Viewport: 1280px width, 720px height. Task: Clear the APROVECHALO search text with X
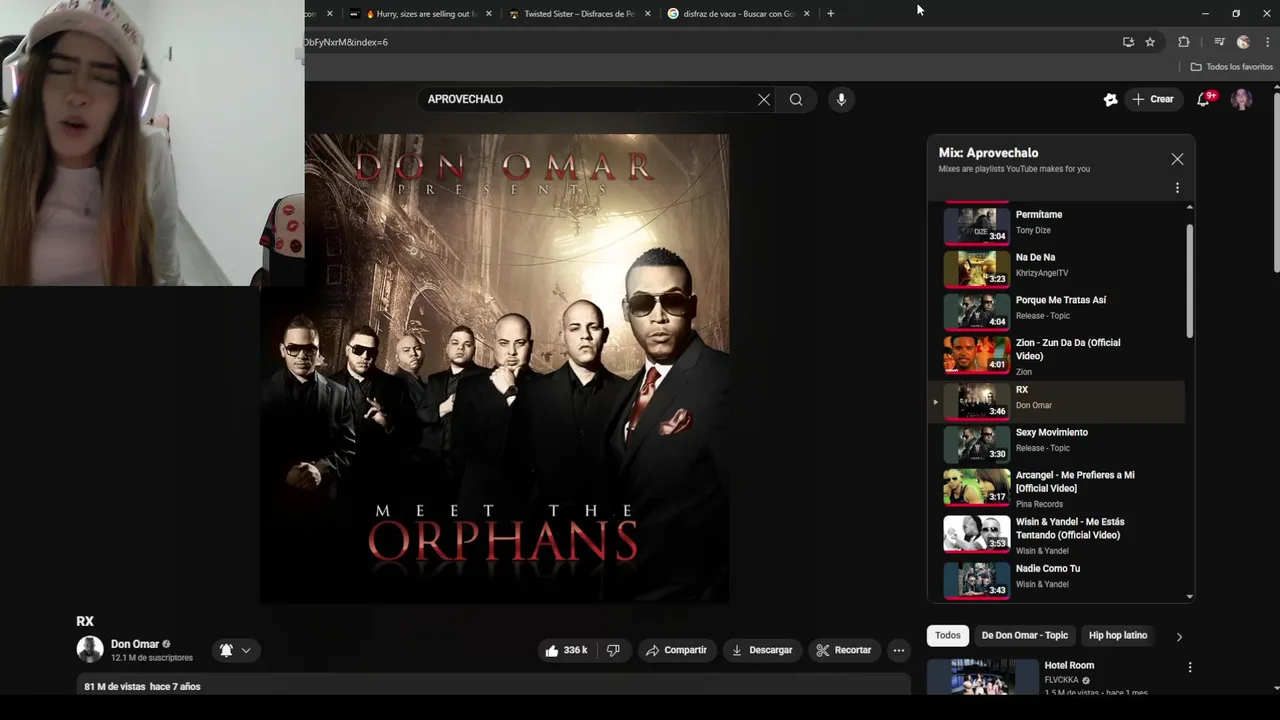[x=764, y=99]
